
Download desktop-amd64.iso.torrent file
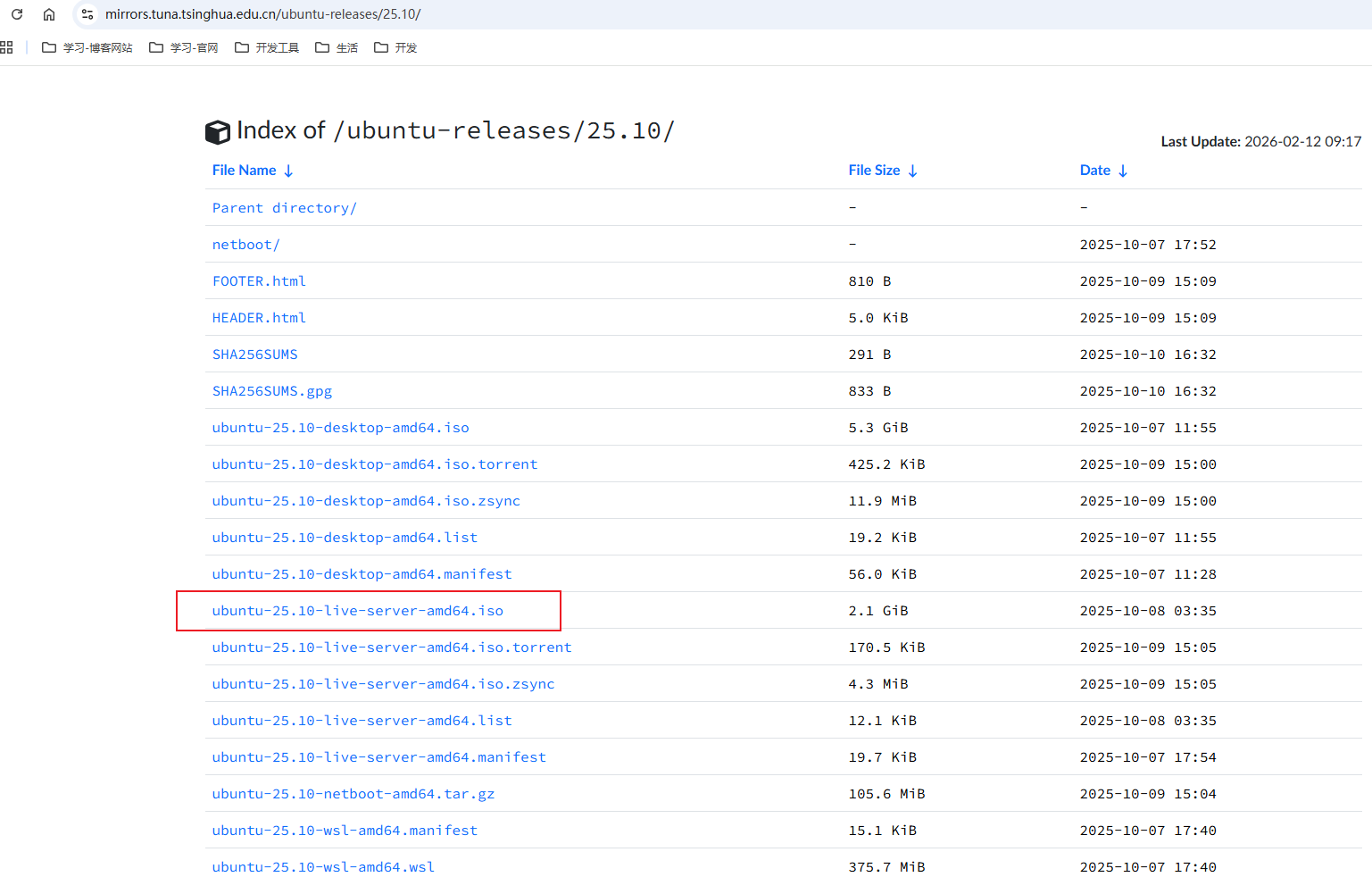click(375, 464)
